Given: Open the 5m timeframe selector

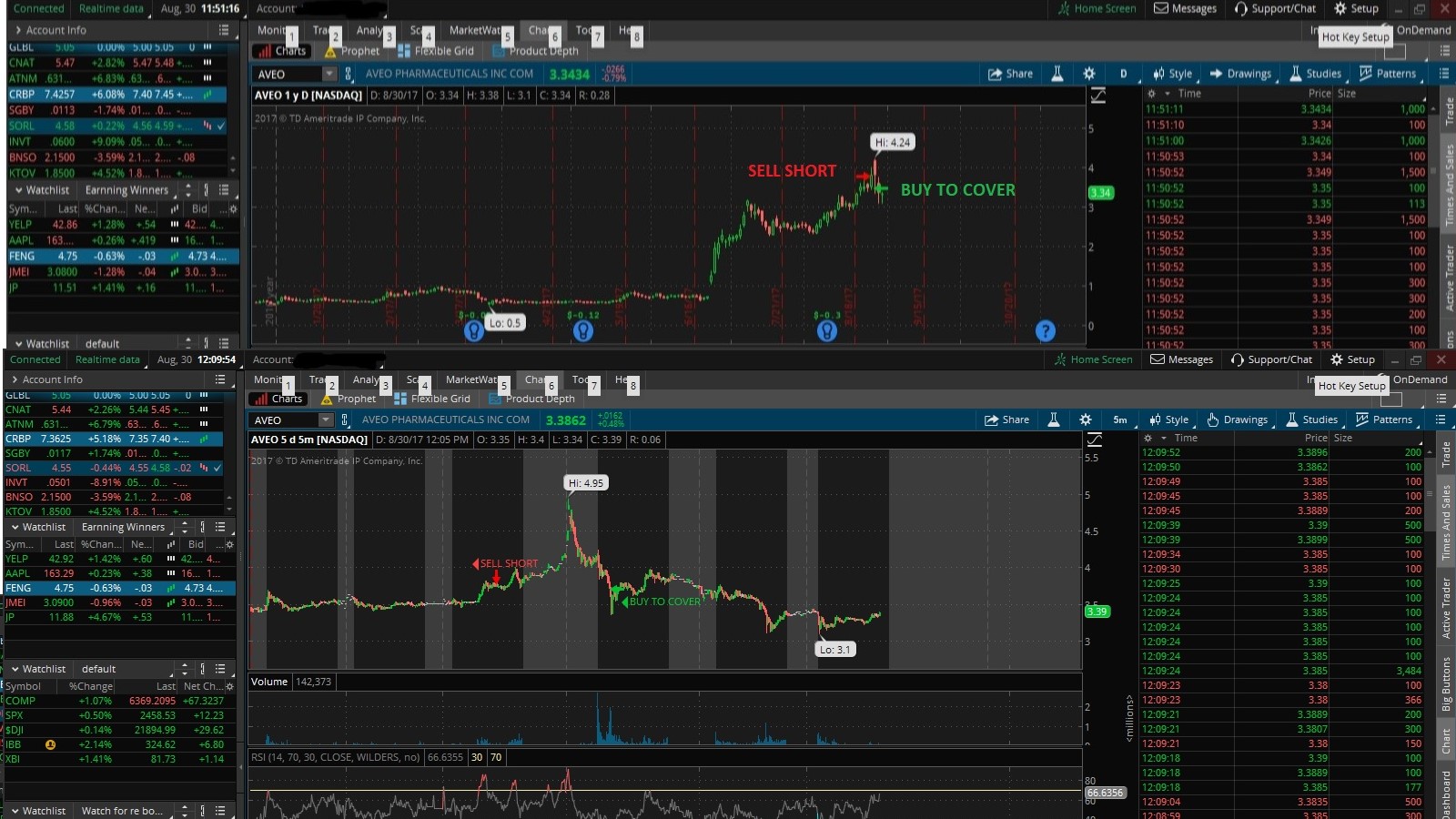Looking at the screenshot, I should click(1120, 420).
